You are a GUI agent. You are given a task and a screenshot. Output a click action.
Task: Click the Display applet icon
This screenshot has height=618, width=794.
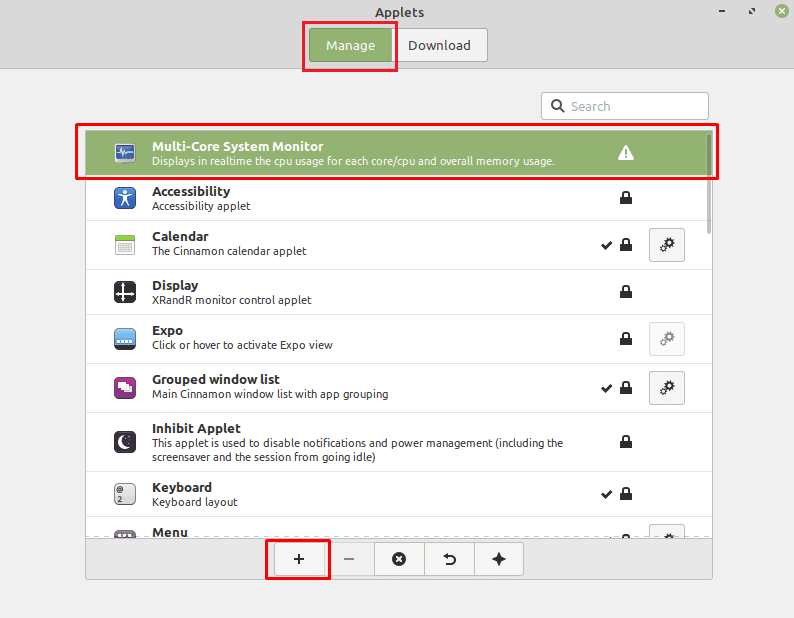click(x=125, y=292)
